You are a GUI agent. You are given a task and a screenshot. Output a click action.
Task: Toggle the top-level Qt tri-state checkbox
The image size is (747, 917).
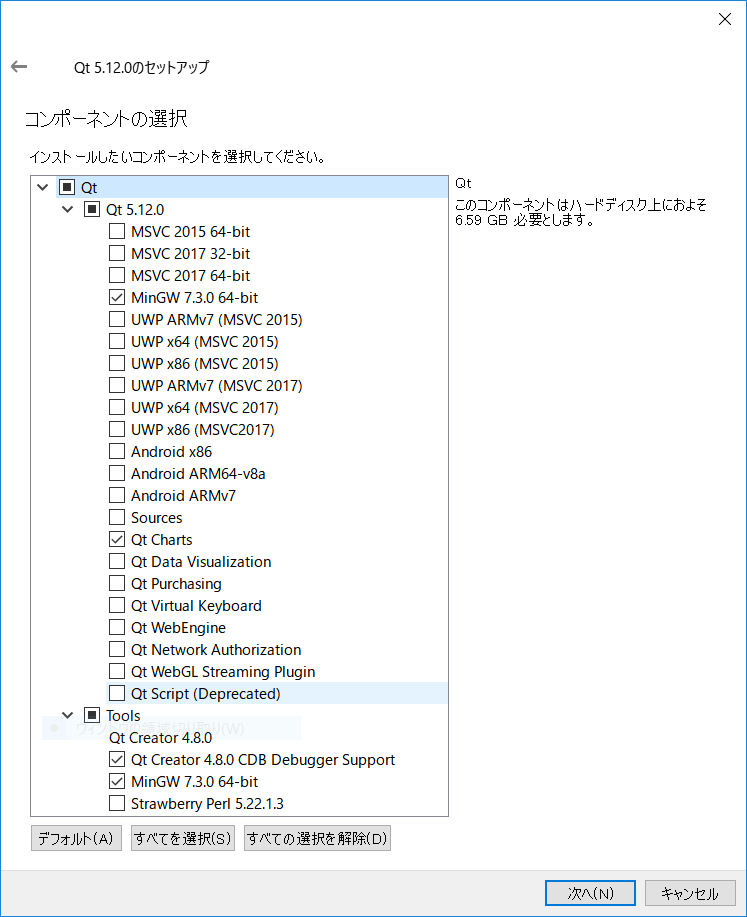[67, 187]
